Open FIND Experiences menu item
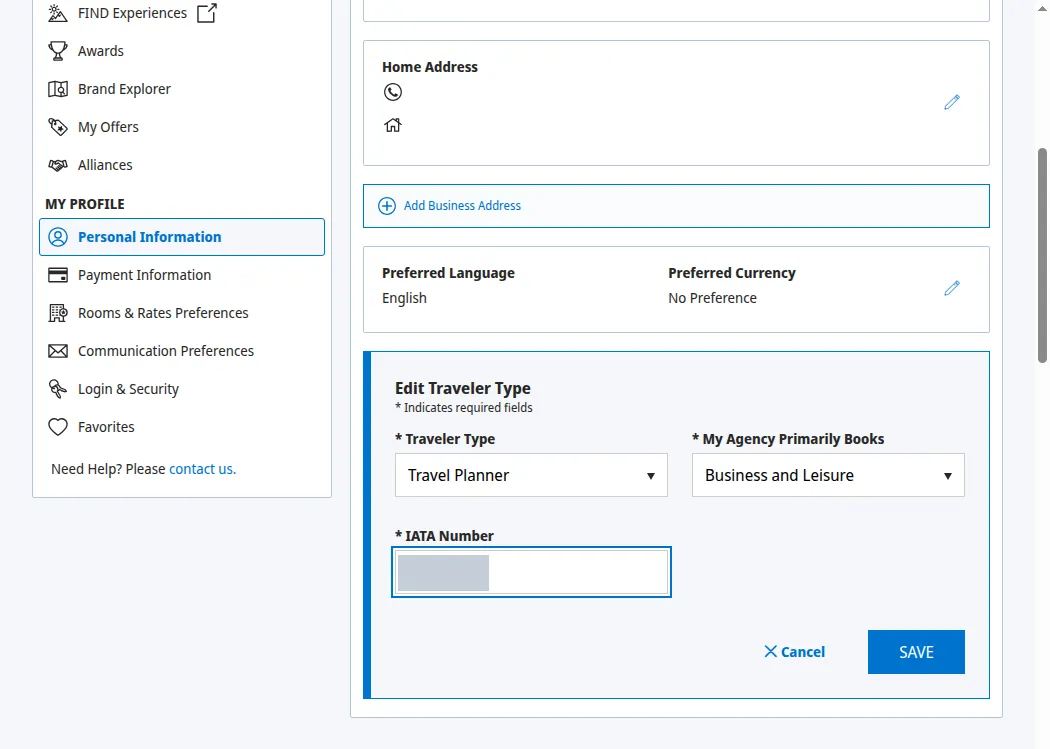The height and width of the screenshot is (749, 1050). [133, 13]
